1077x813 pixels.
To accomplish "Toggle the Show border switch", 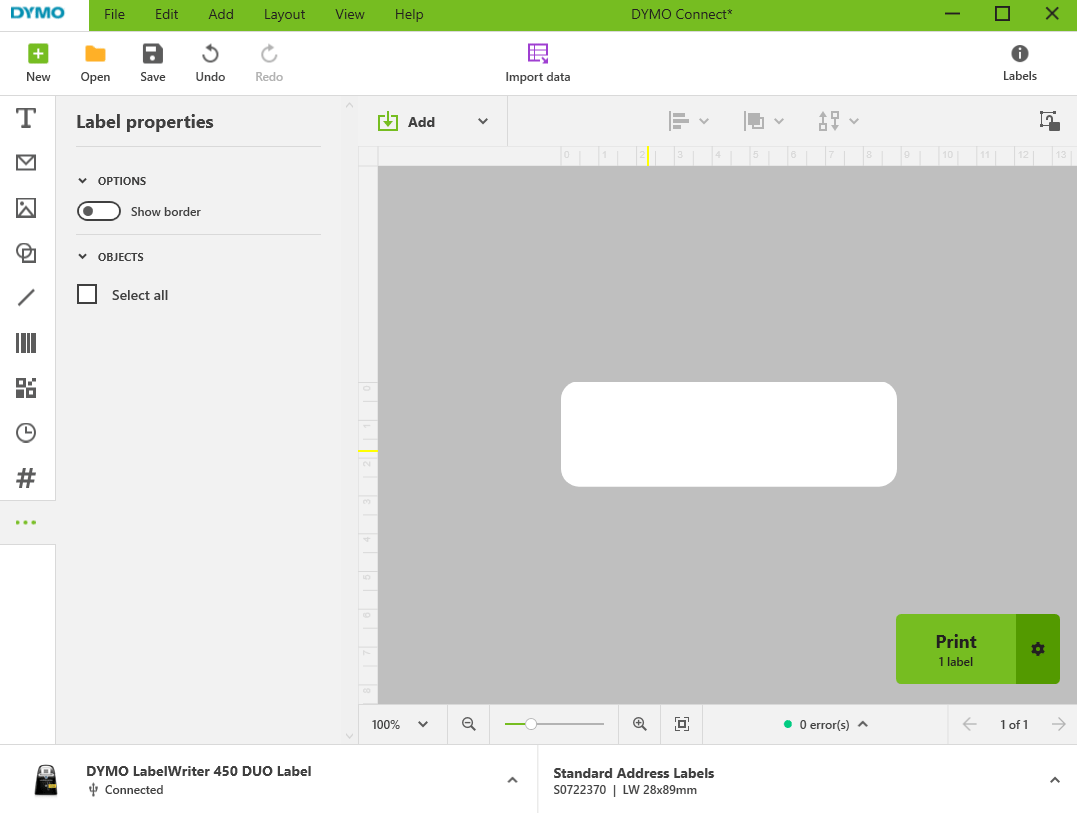I will (x=98, y=211).
